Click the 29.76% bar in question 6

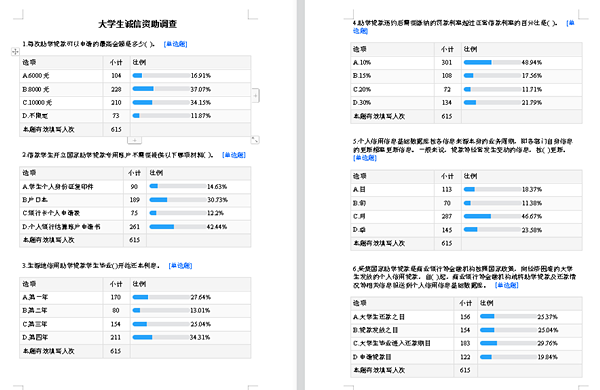tap(509, 343)
